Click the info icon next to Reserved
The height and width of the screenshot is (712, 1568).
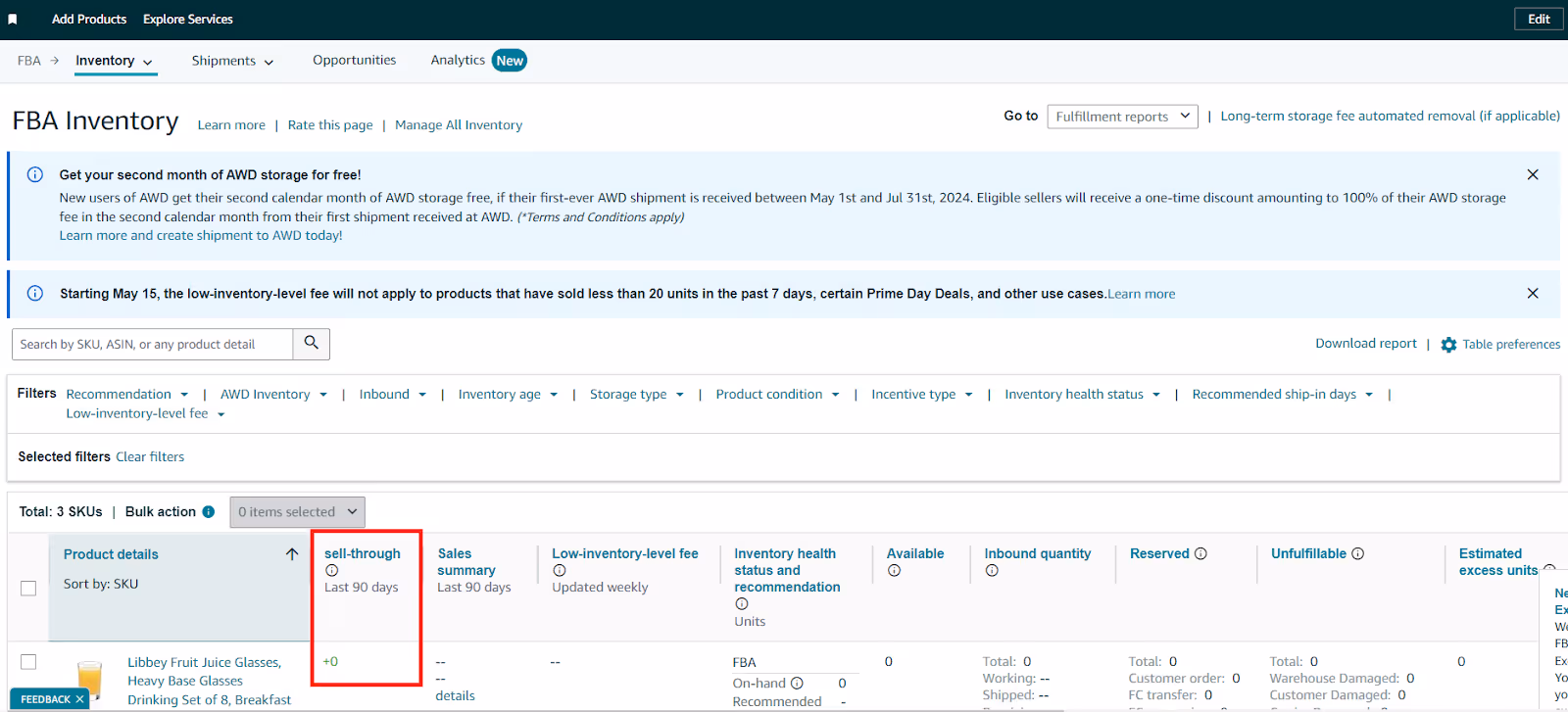pos(1200,553)
